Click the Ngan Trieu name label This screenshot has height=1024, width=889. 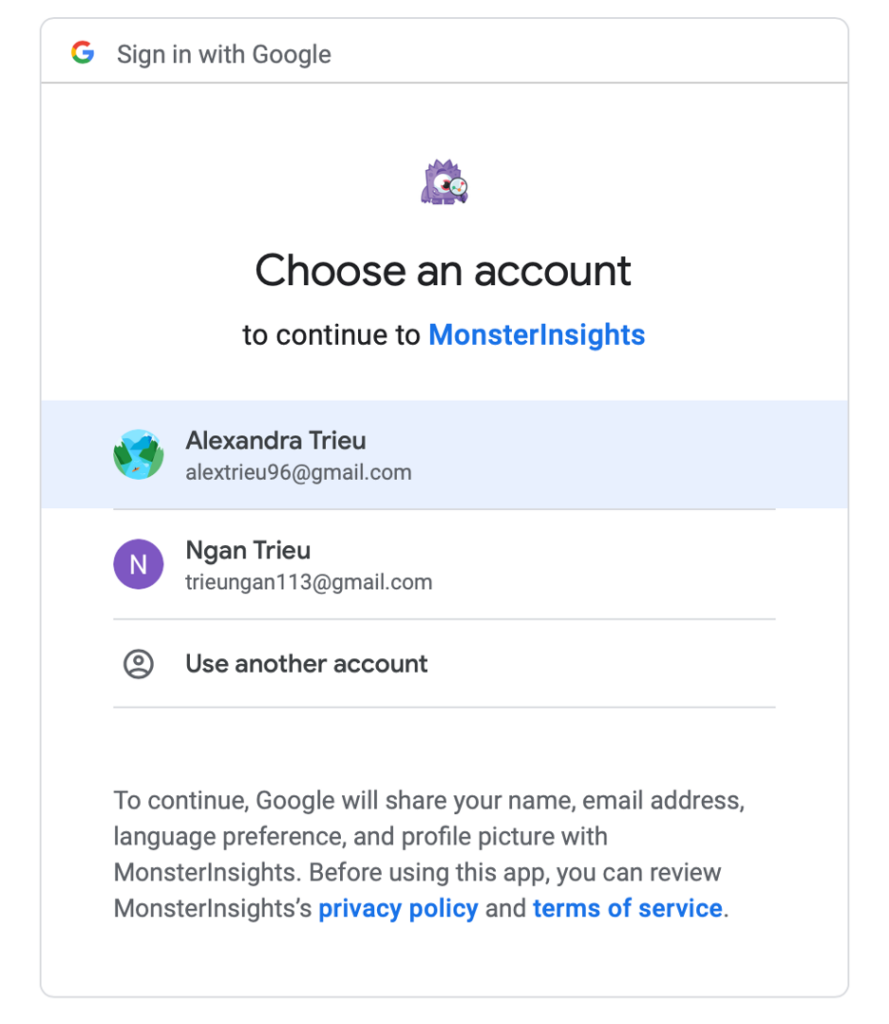(x=248, y=551)
